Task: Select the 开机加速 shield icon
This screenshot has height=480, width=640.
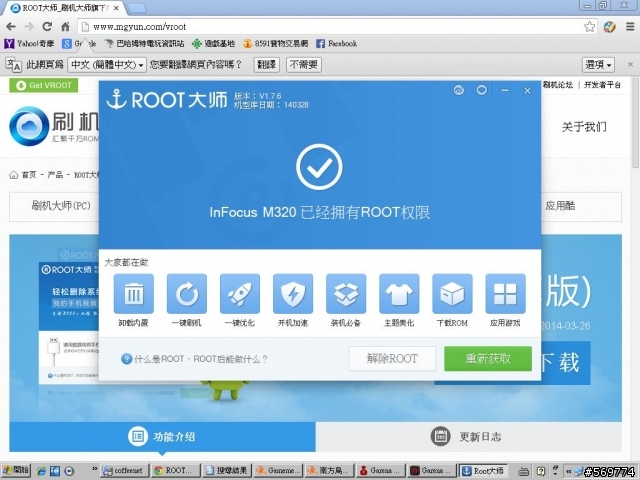Action: [293, 293]
